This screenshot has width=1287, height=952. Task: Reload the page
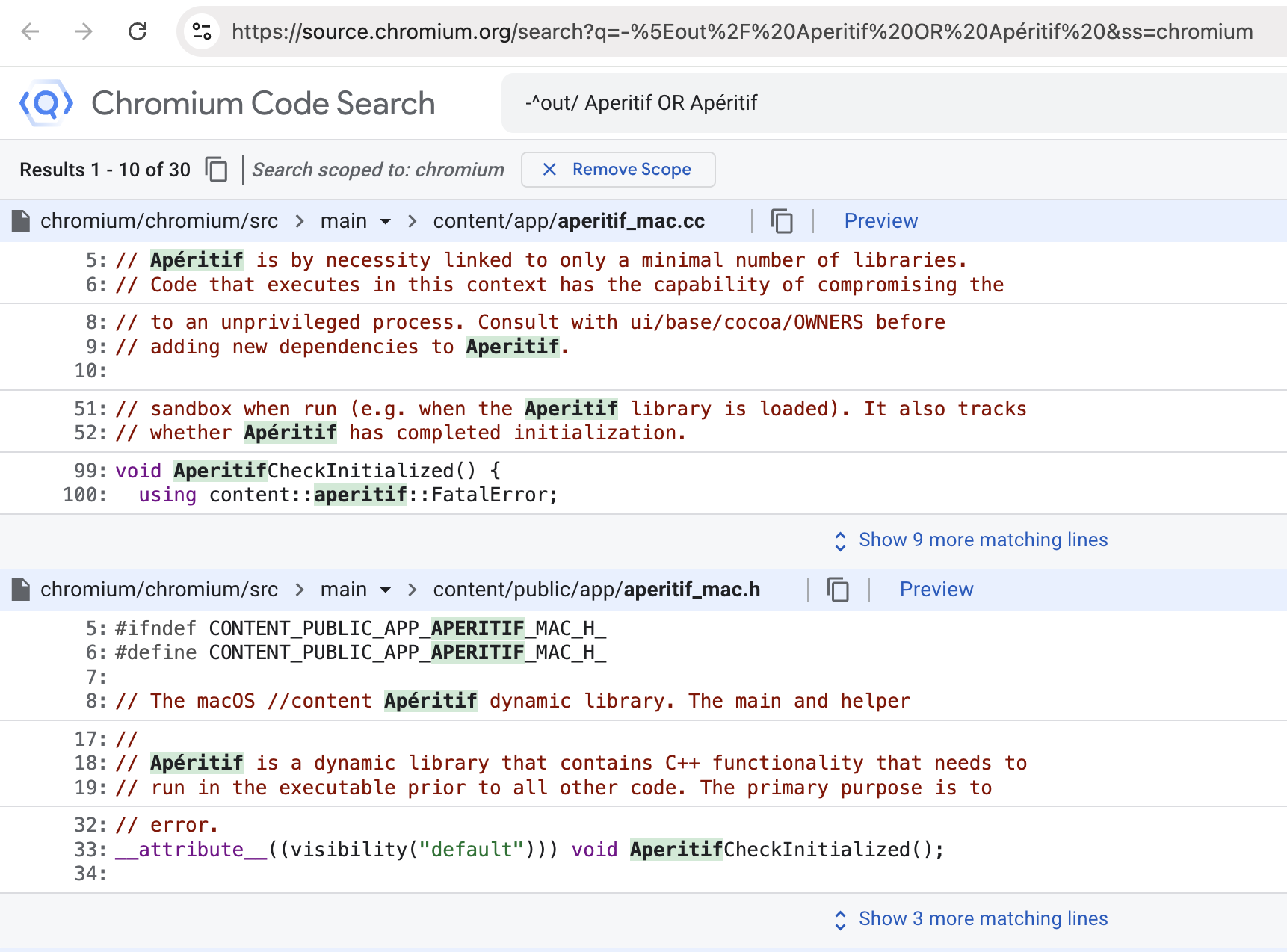pos(138,31)
